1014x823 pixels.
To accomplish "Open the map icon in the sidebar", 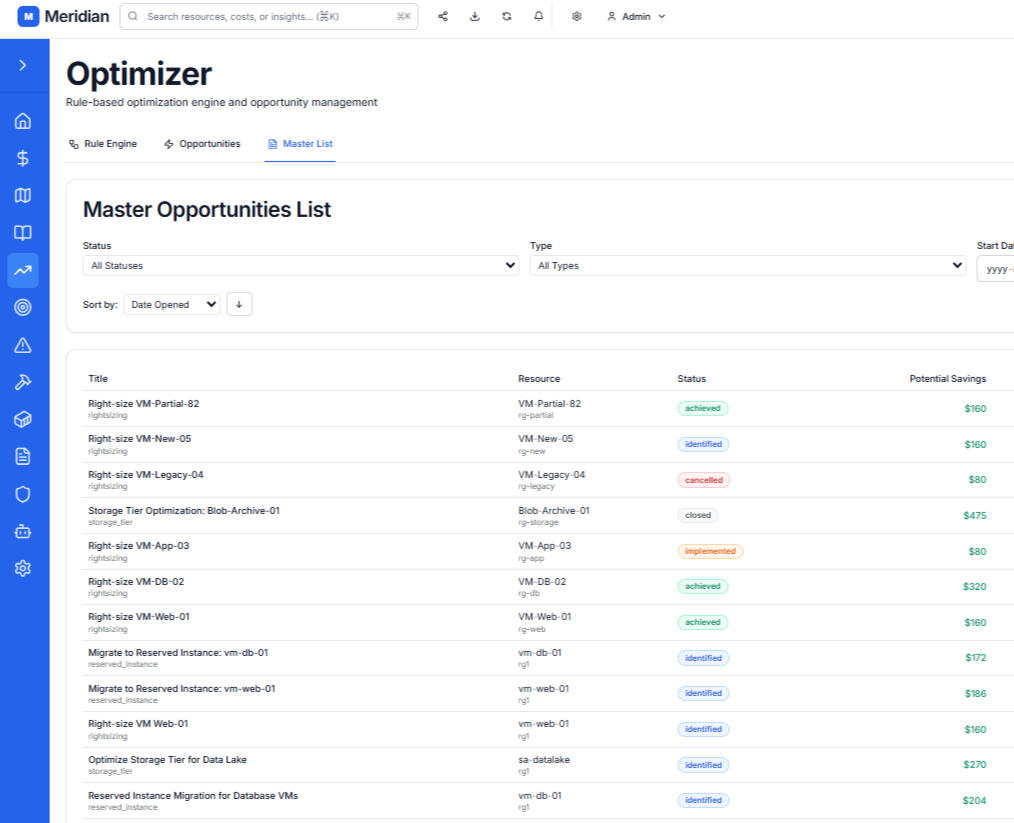I will [x=23, y=195].
